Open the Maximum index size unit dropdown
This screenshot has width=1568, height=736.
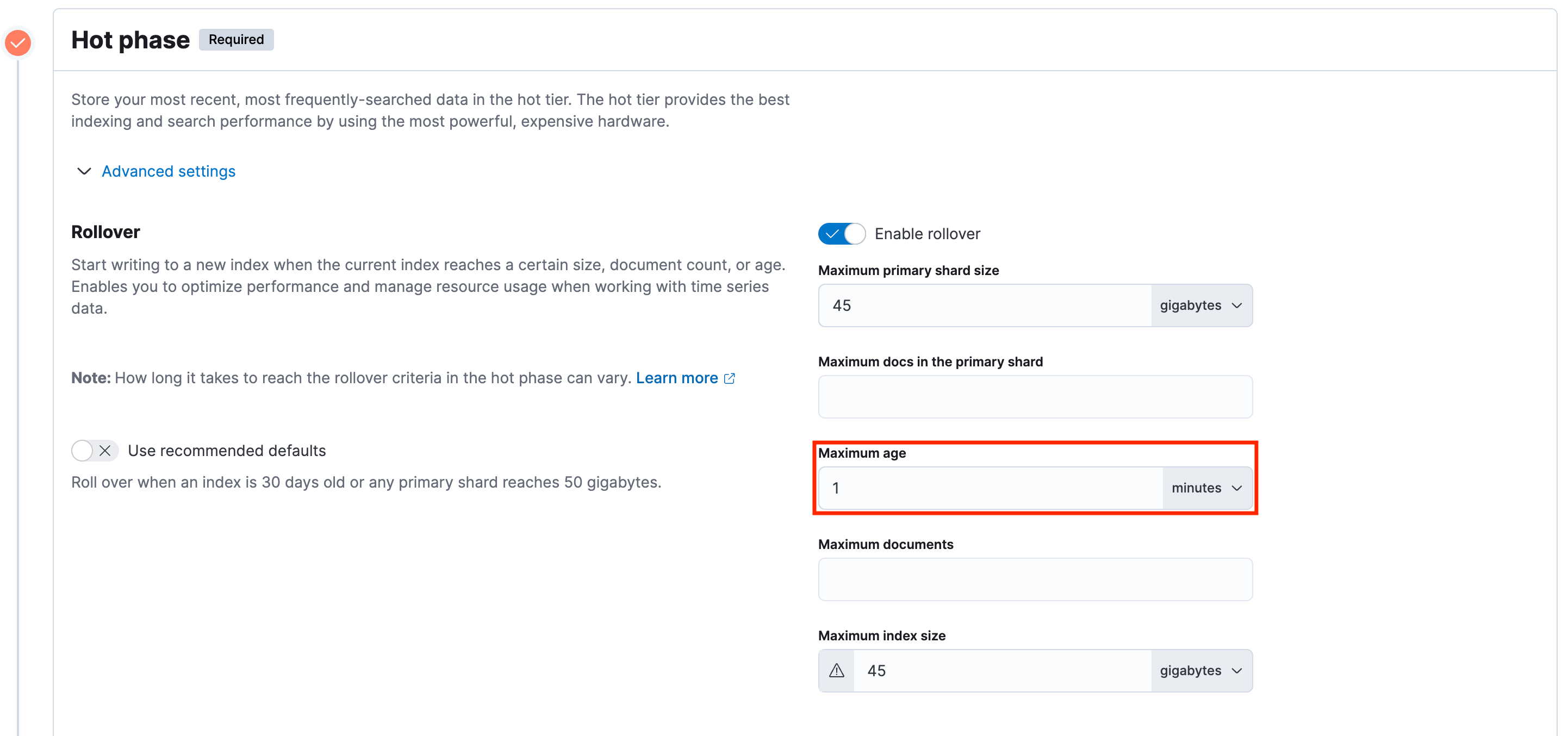[x=1201, y=670]
